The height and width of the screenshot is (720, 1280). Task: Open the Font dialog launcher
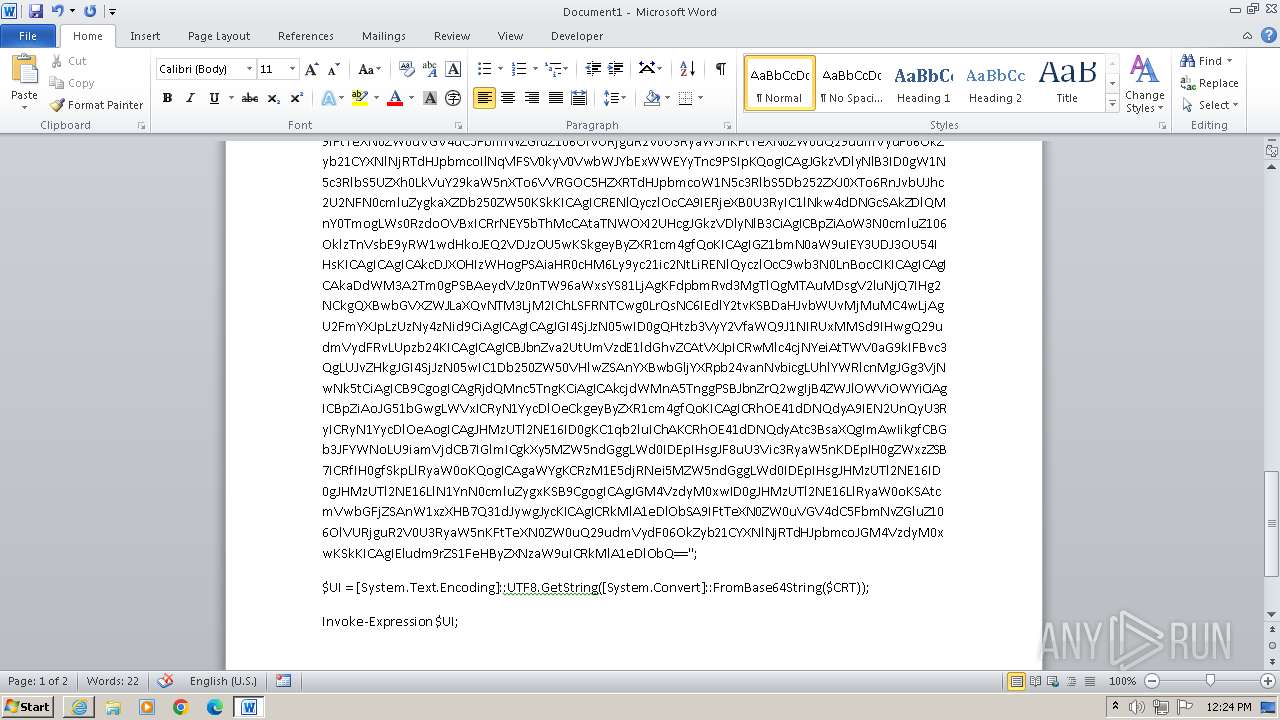point(458,126)
